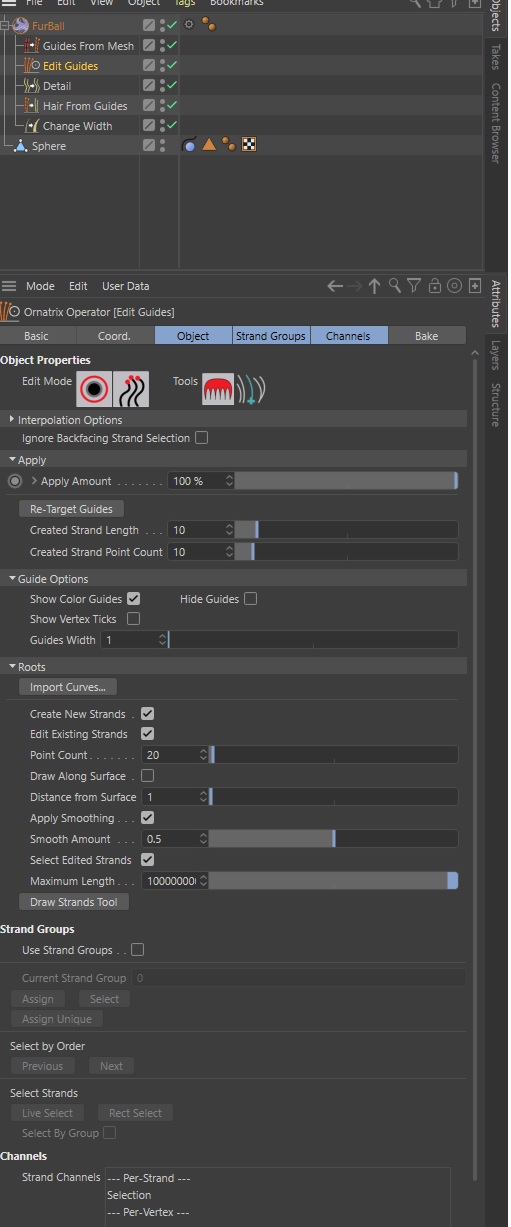Viewport: 511px width, 1227px height.
Task: Collapse the FurBall hierarchy node
Action: point(5,25)
